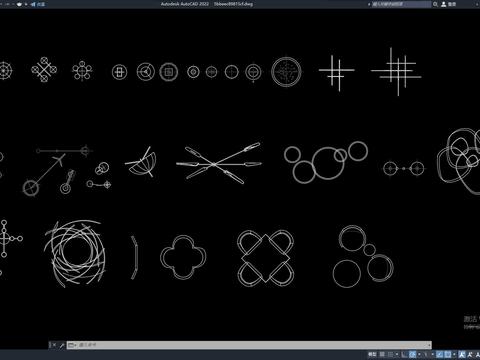Open the quick access toolbar dropdown arrow
Viewport: 480px width, 360px height.
(26, 4)
